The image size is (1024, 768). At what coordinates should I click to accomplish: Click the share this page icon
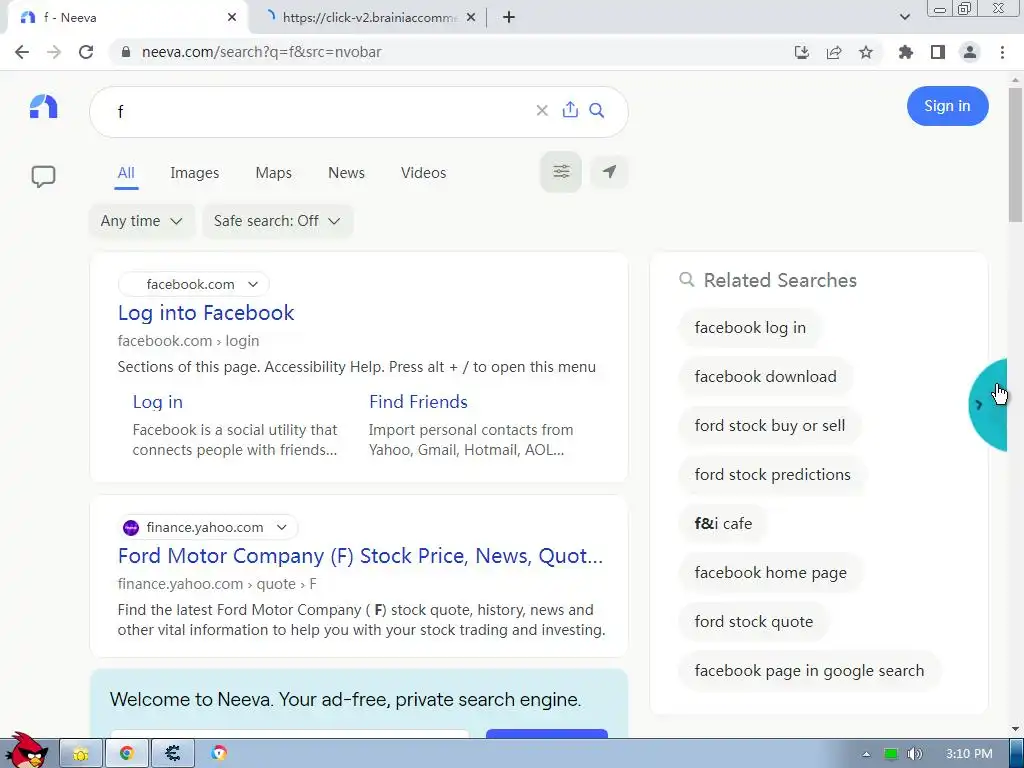[834, 52]
